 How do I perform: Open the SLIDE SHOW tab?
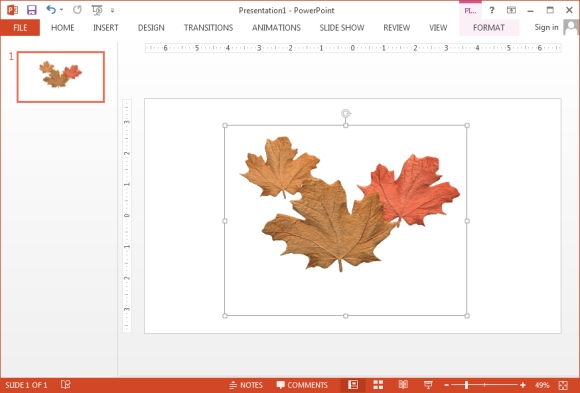coord(342,28)
